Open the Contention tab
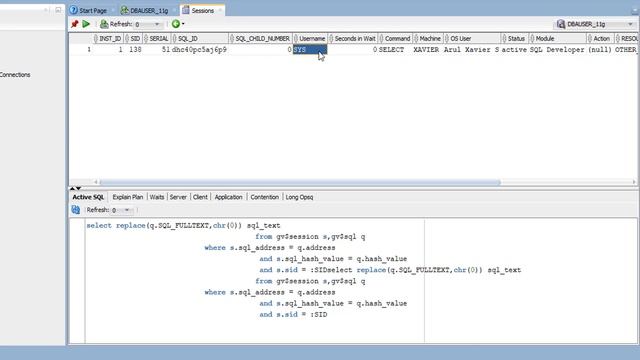The image size is (640, 360). [264, 197]
